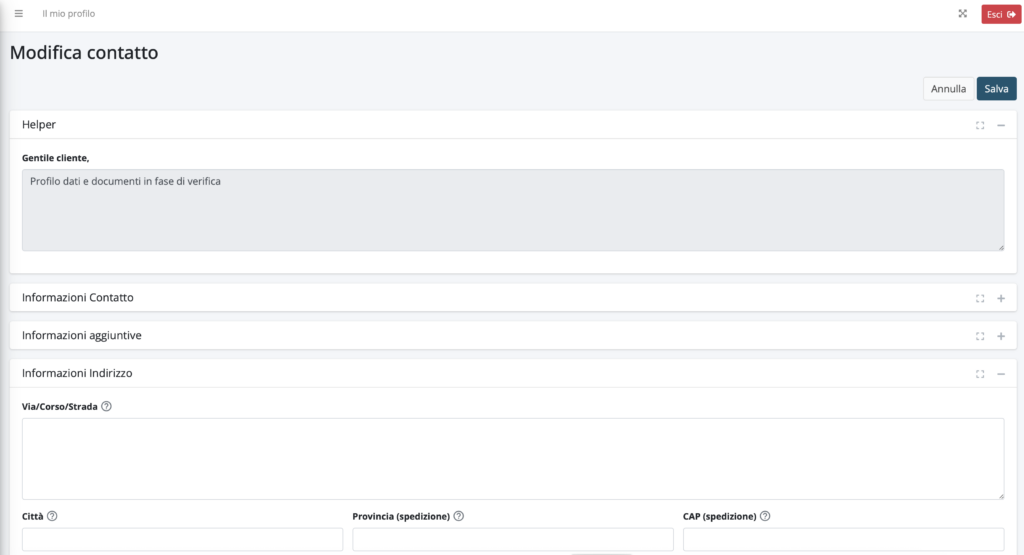The image size is (1024, 555).
Task: Maximize the Helper panel
Action: [x=980, y=125]
